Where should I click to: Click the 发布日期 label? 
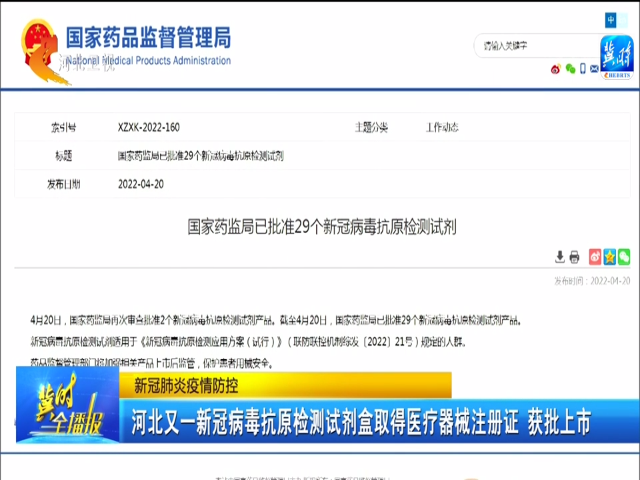pyautogui.click(x=63, y=184)
